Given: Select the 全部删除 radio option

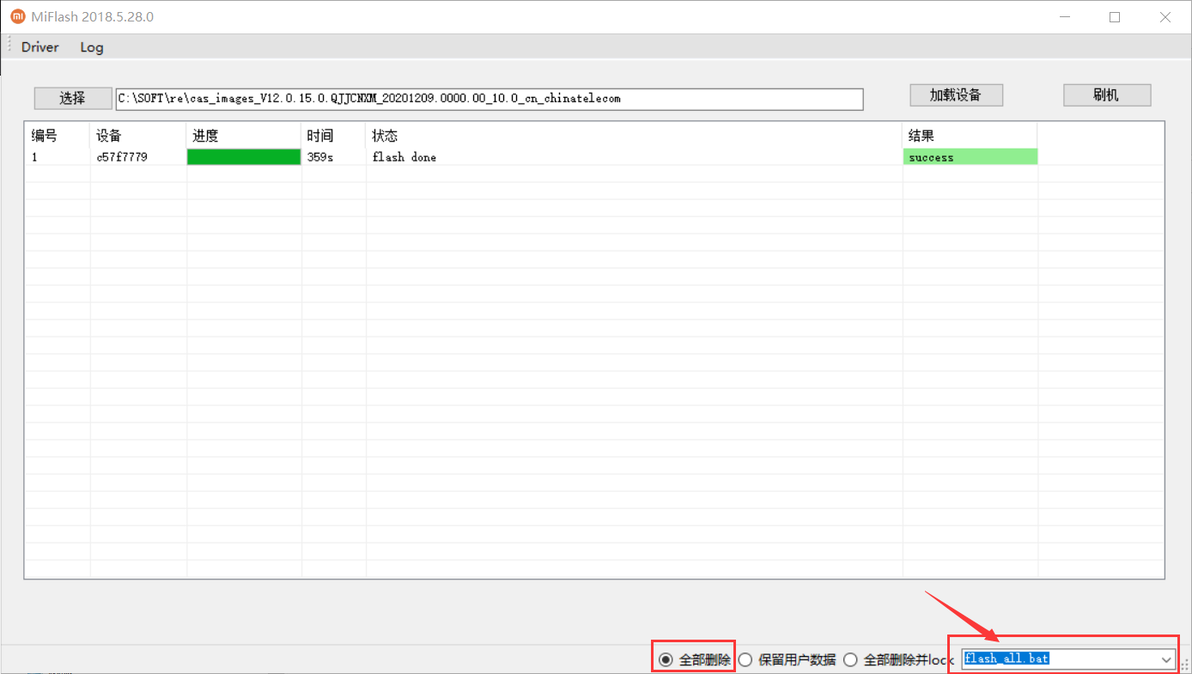Looking at the screenshot, I should (694, 660).
